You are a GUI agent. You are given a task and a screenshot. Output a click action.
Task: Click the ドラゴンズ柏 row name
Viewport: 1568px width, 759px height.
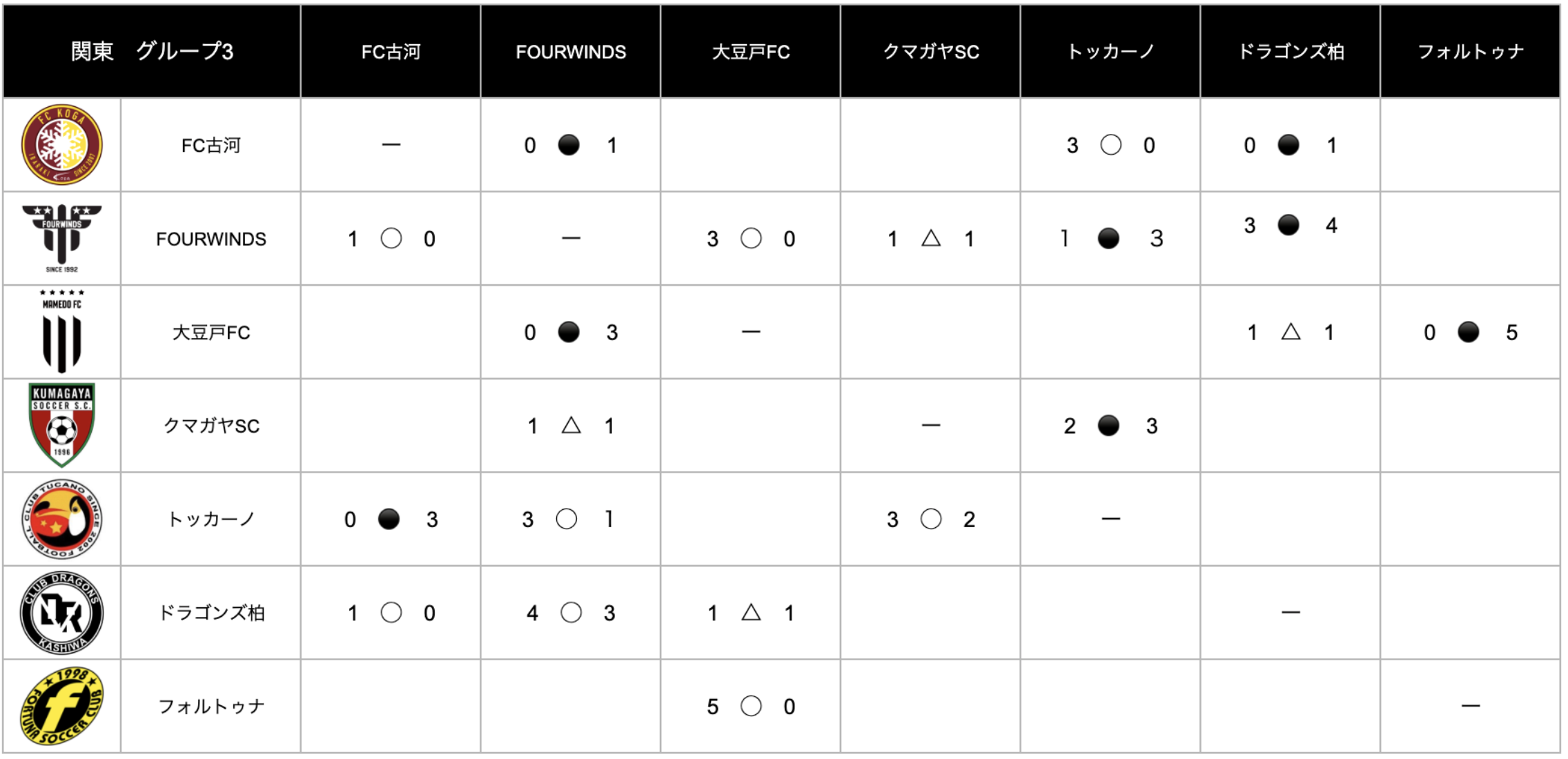[211, 613]
